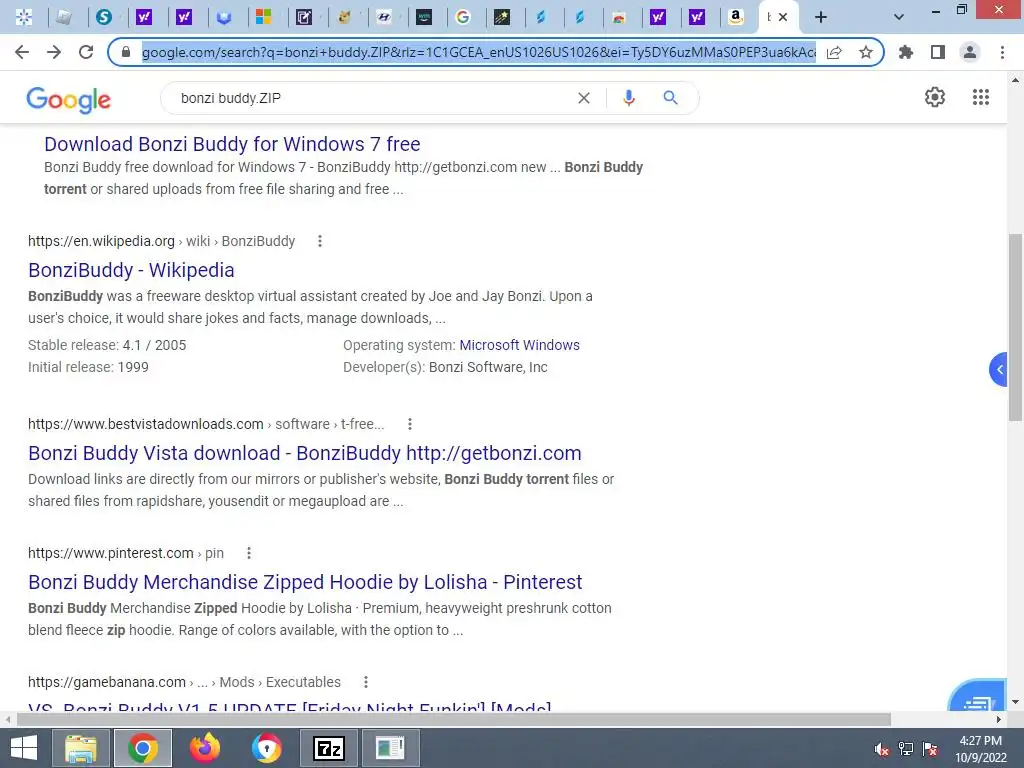1024x768 pixels.
Task: Expand the blue side panel arrow
Action: (x=999, y=370)
